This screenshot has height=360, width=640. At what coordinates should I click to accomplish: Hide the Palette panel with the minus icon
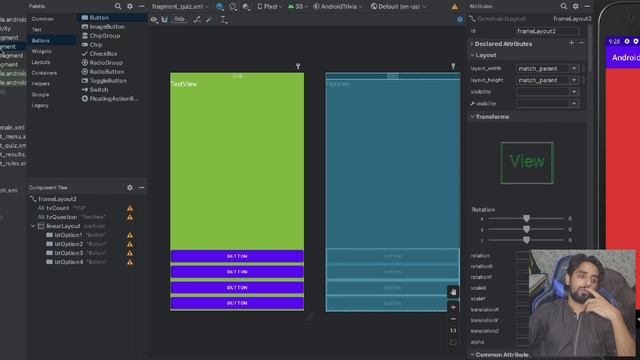(x=141, y=6)
